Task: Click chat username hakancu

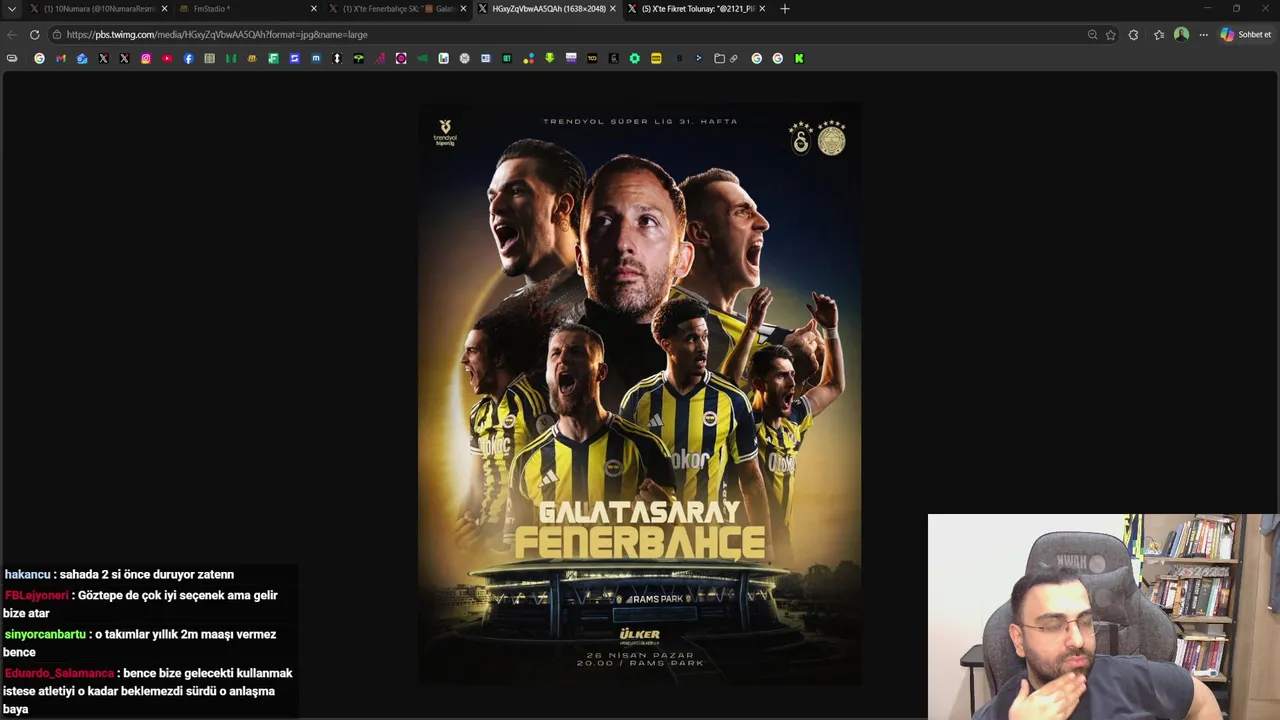Action: [27, 575]
